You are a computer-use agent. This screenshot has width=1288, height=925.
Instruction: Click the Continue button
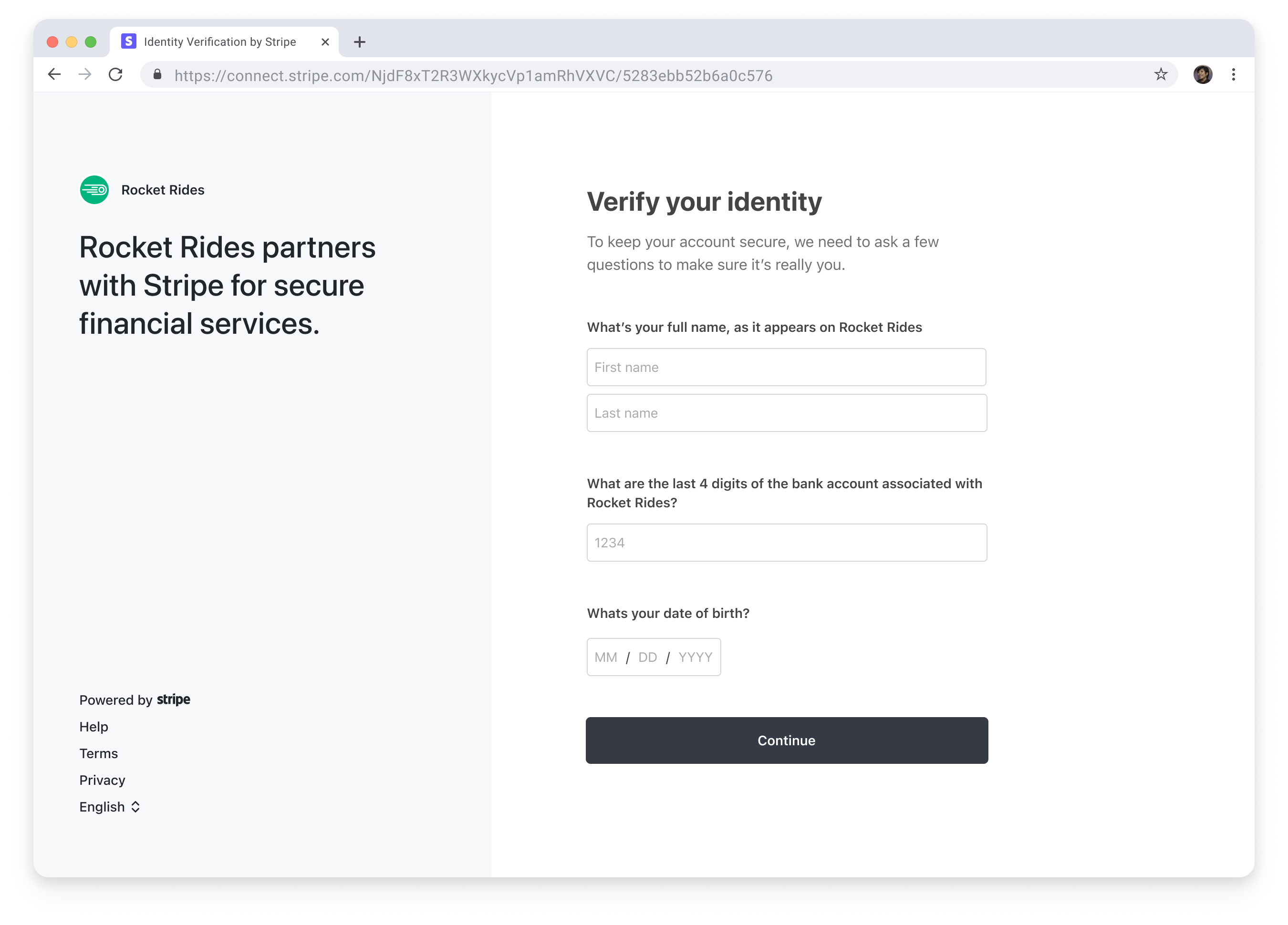787,740
